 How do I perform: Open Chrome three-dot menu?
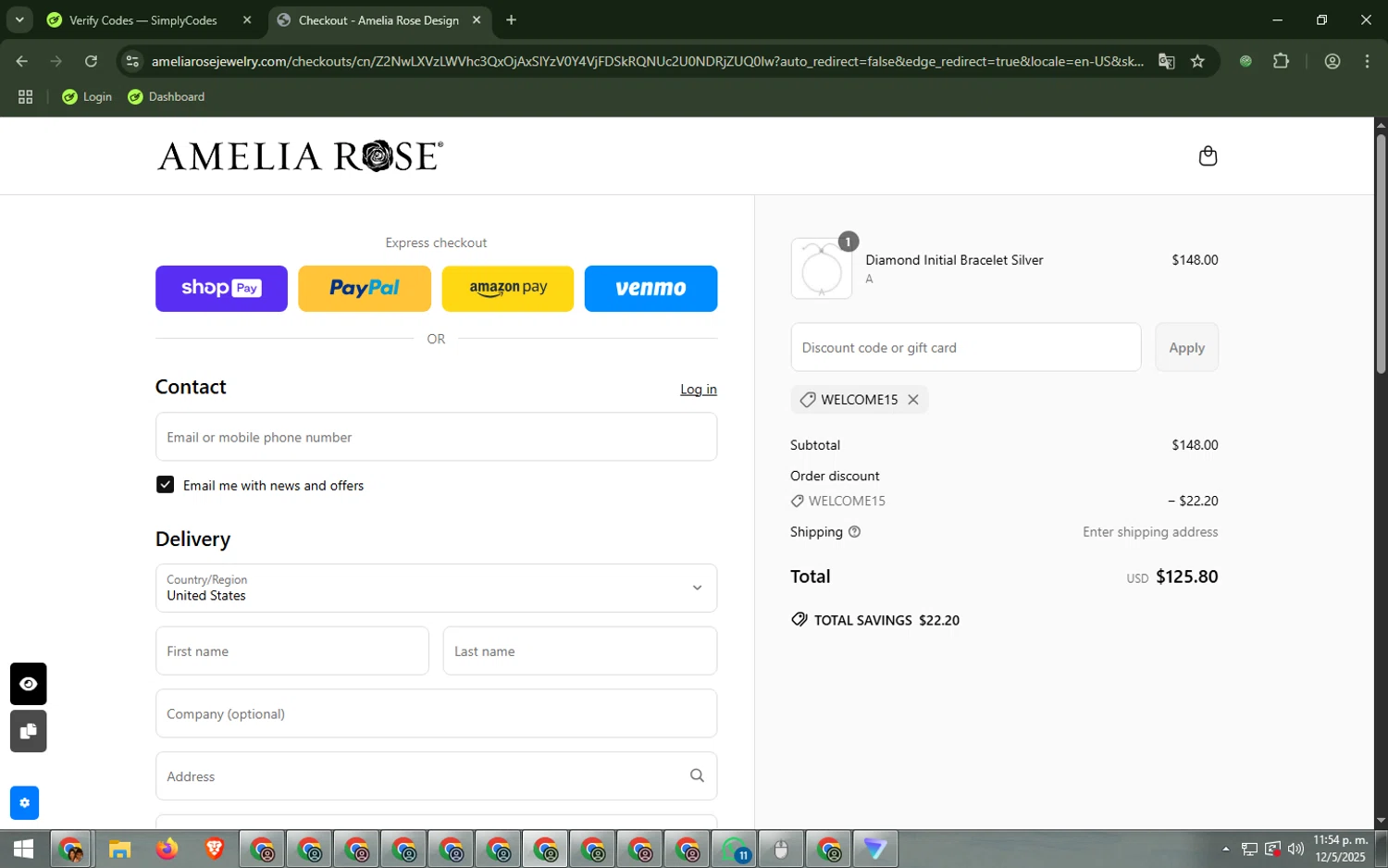point(1367,61)
